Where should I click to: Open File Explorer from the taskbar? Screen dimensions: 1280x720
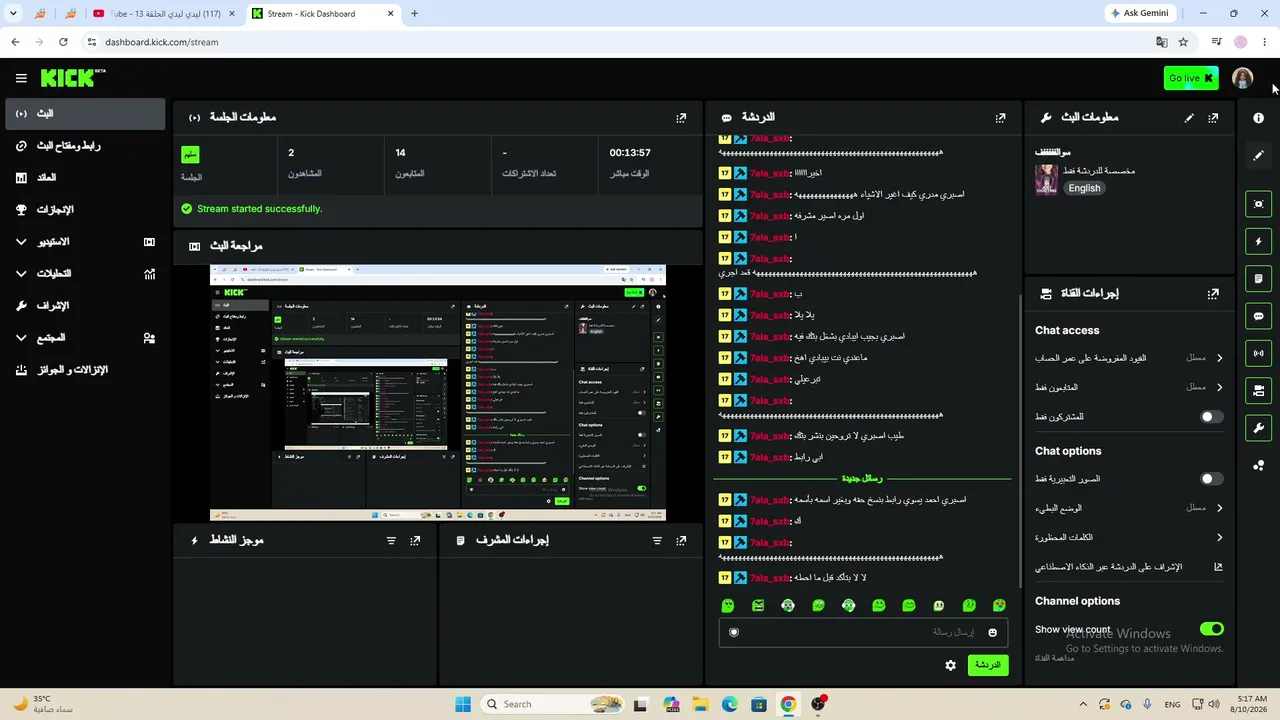coord(701,704)
